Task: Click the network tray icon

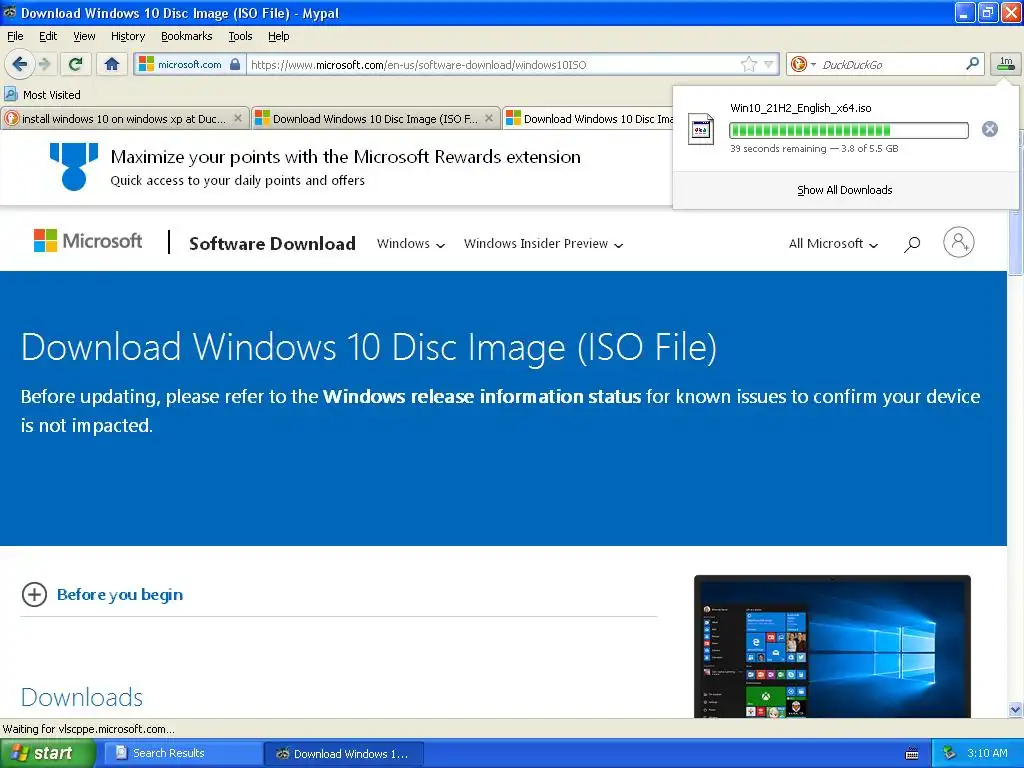Action: click(949, 754)
